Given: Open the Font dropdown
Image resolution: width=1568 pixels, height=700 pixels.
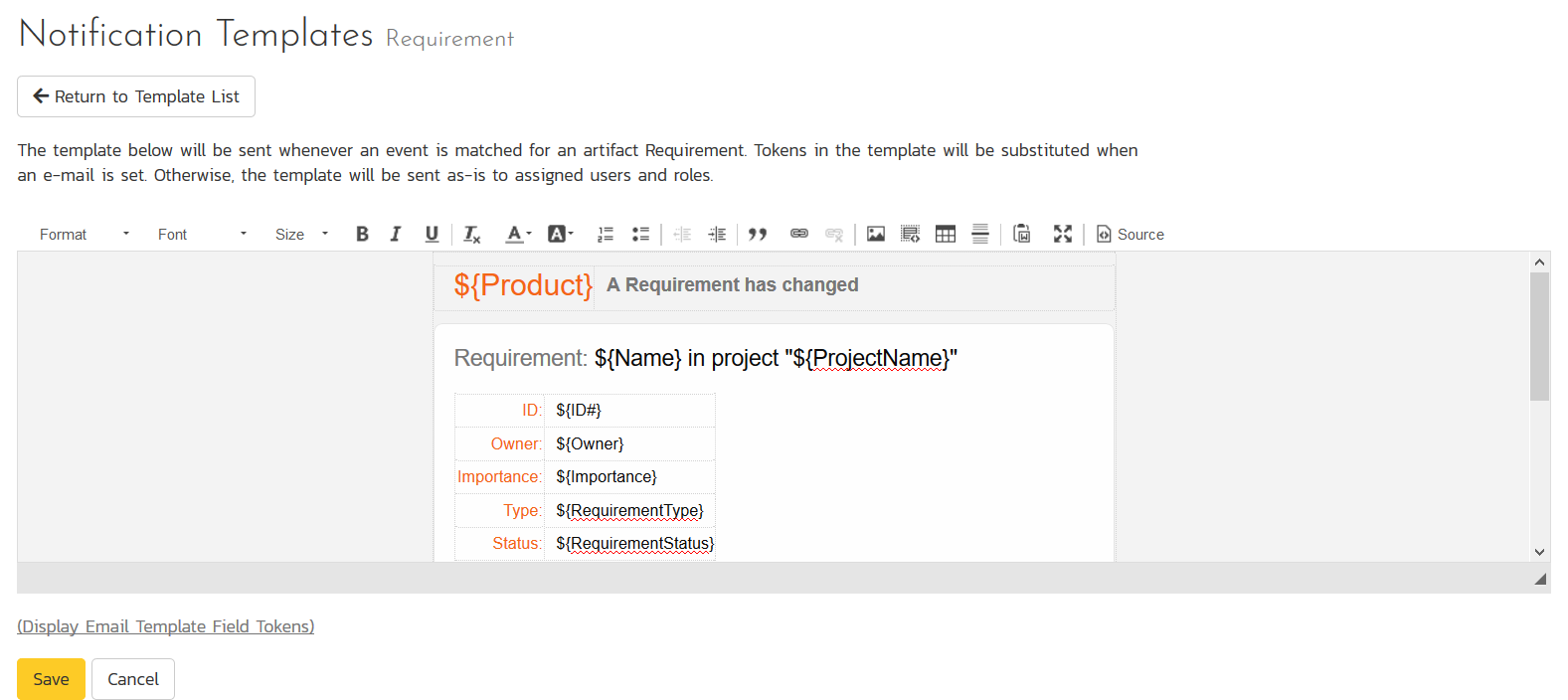Looking at the screenshot, I should click(x=202, y=235).
